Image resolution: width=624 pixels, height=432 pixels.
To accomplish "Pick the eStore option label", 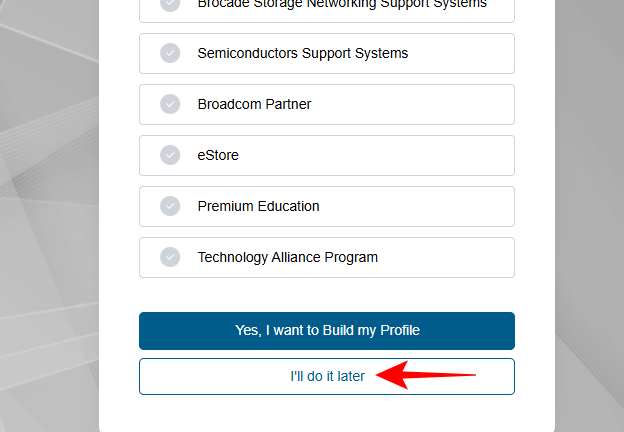I will click(x=218, y=155).
